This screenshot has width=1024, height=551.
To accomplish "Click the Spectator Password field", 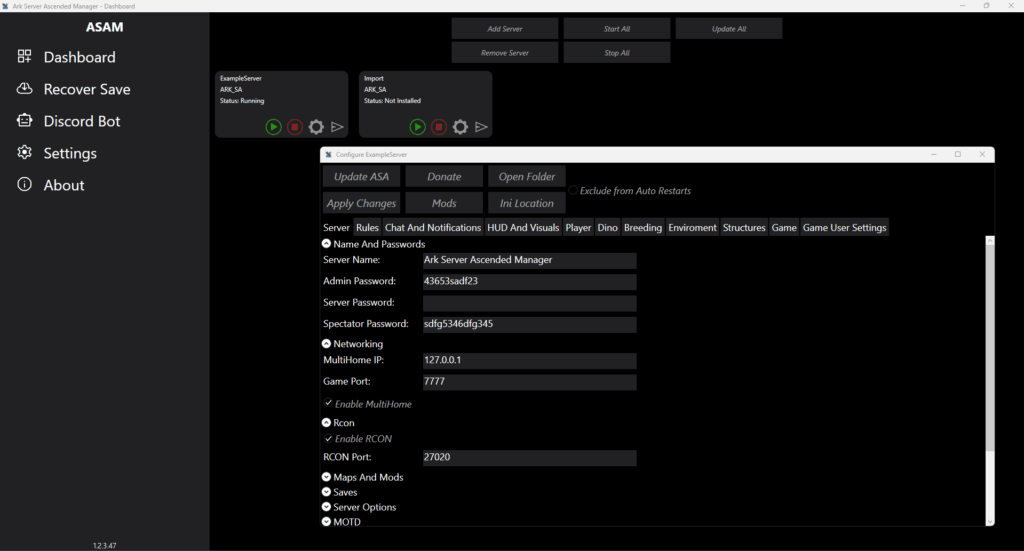I will (x=530, y=324).
